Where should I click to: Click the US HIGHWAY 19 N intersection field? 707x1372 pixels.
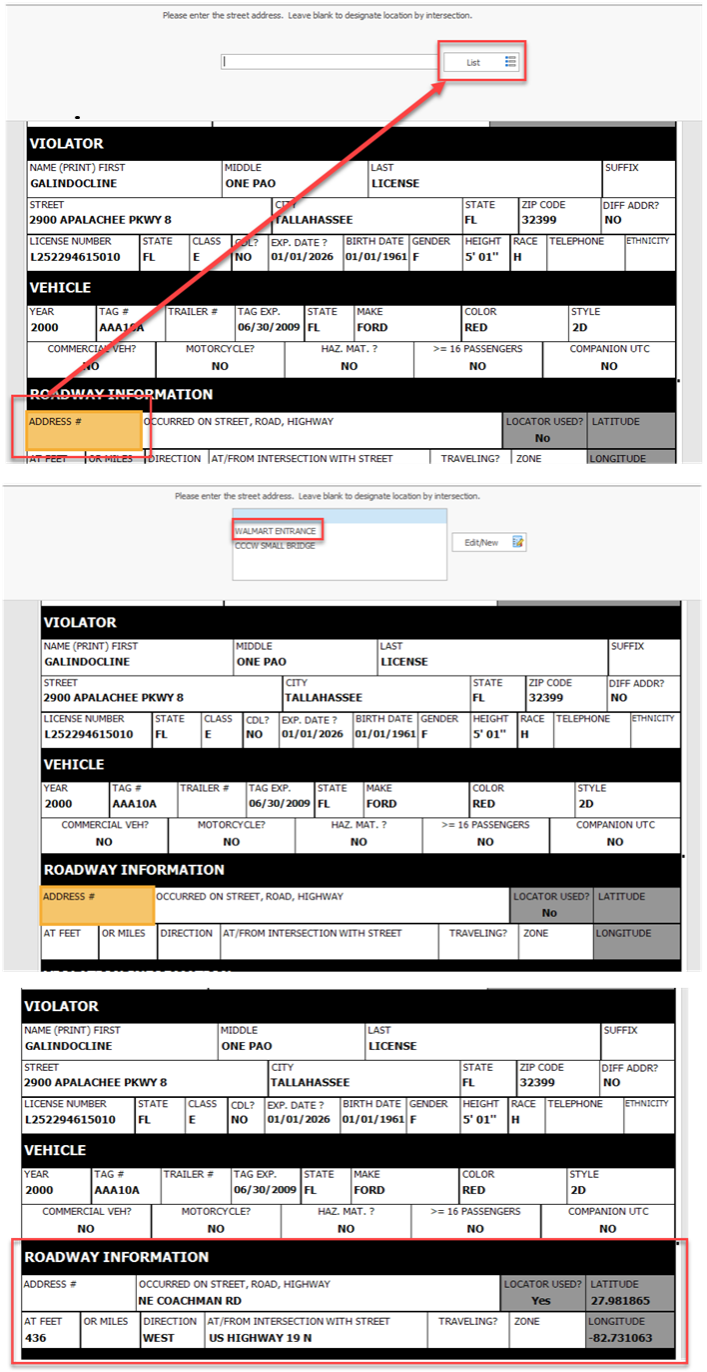point(314,1329)
